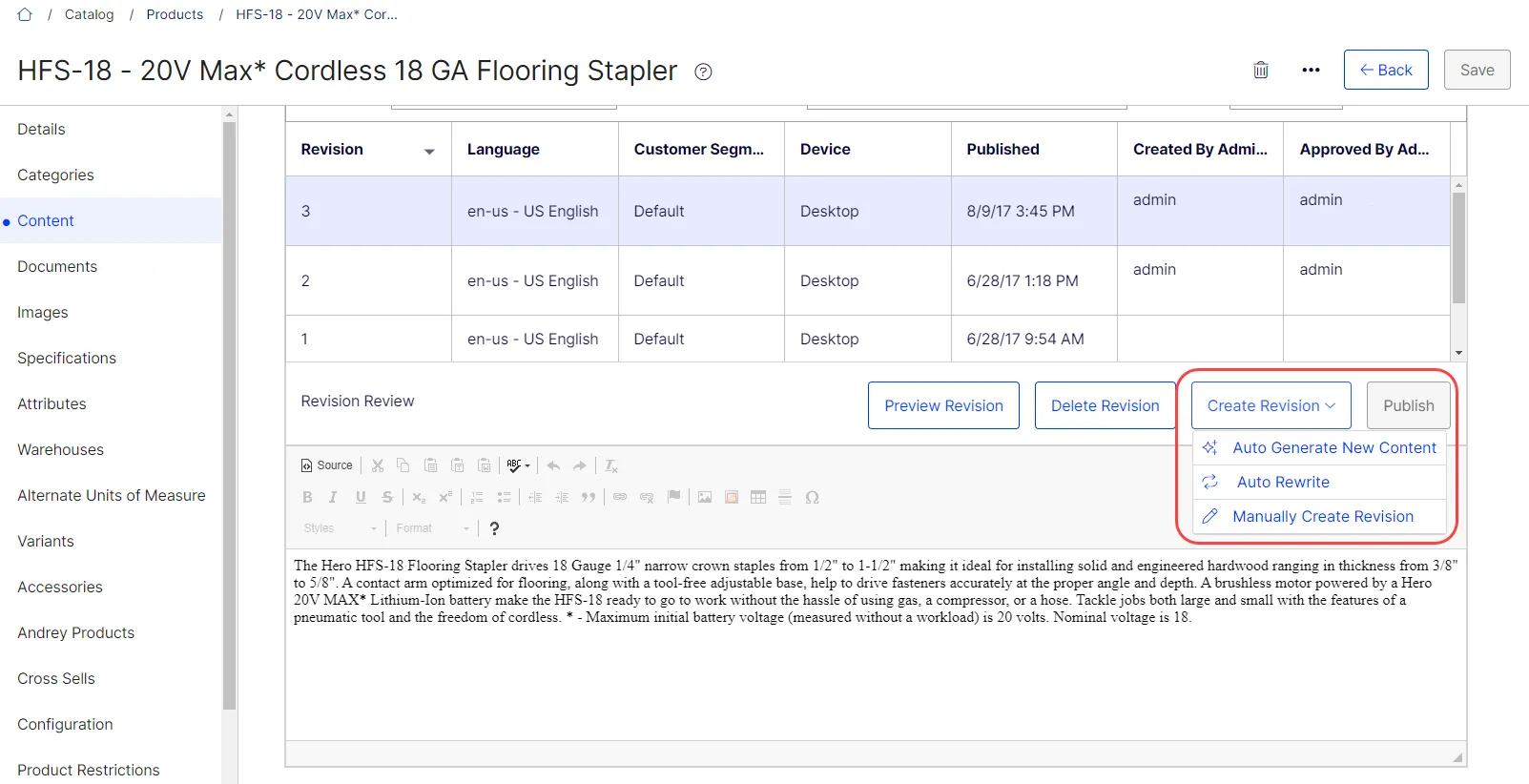Screen dimensions: 1529x784
Task: Open Specifications in sidebar
Action: (x=67, y=358)
